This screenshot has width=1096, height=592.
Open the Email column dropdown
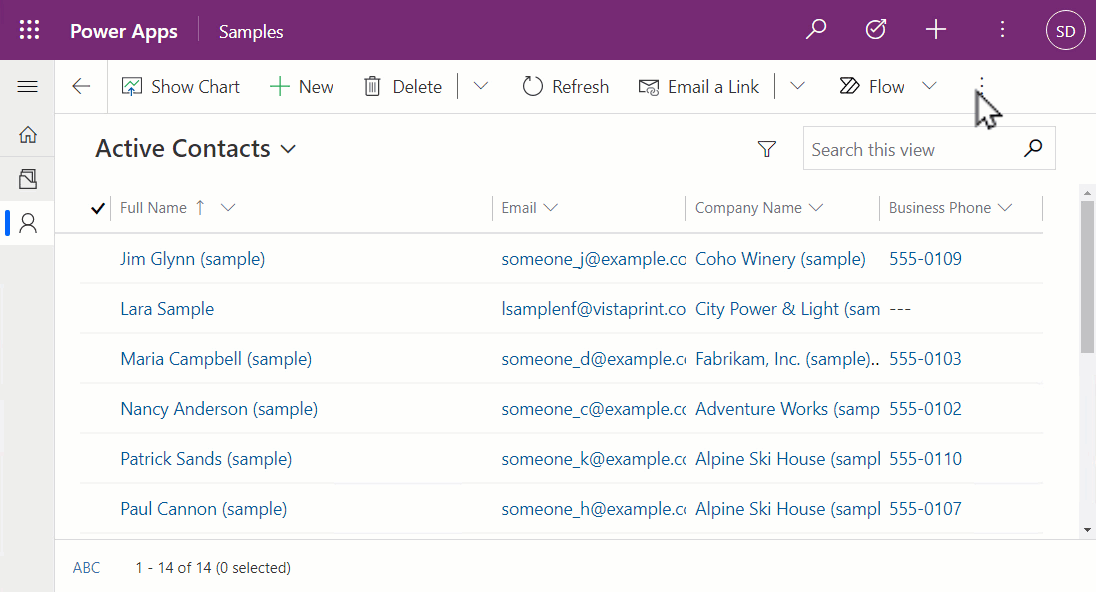tap(550, 208)
